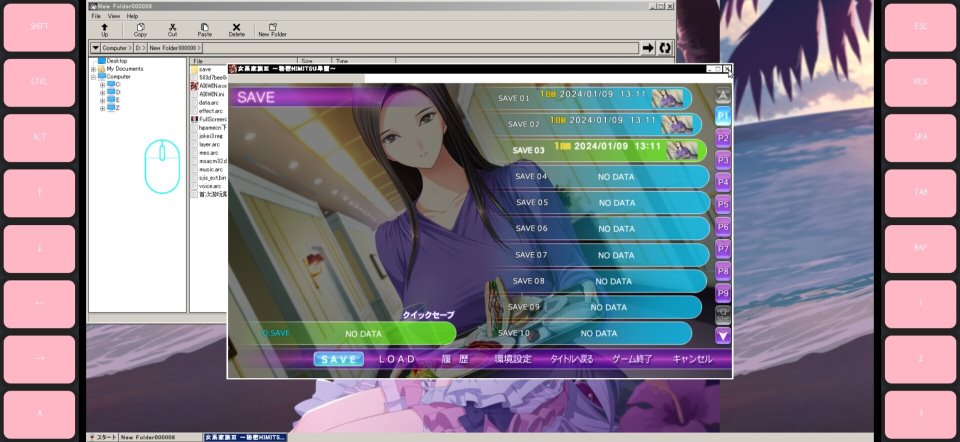Switch to save page P1

723,116
